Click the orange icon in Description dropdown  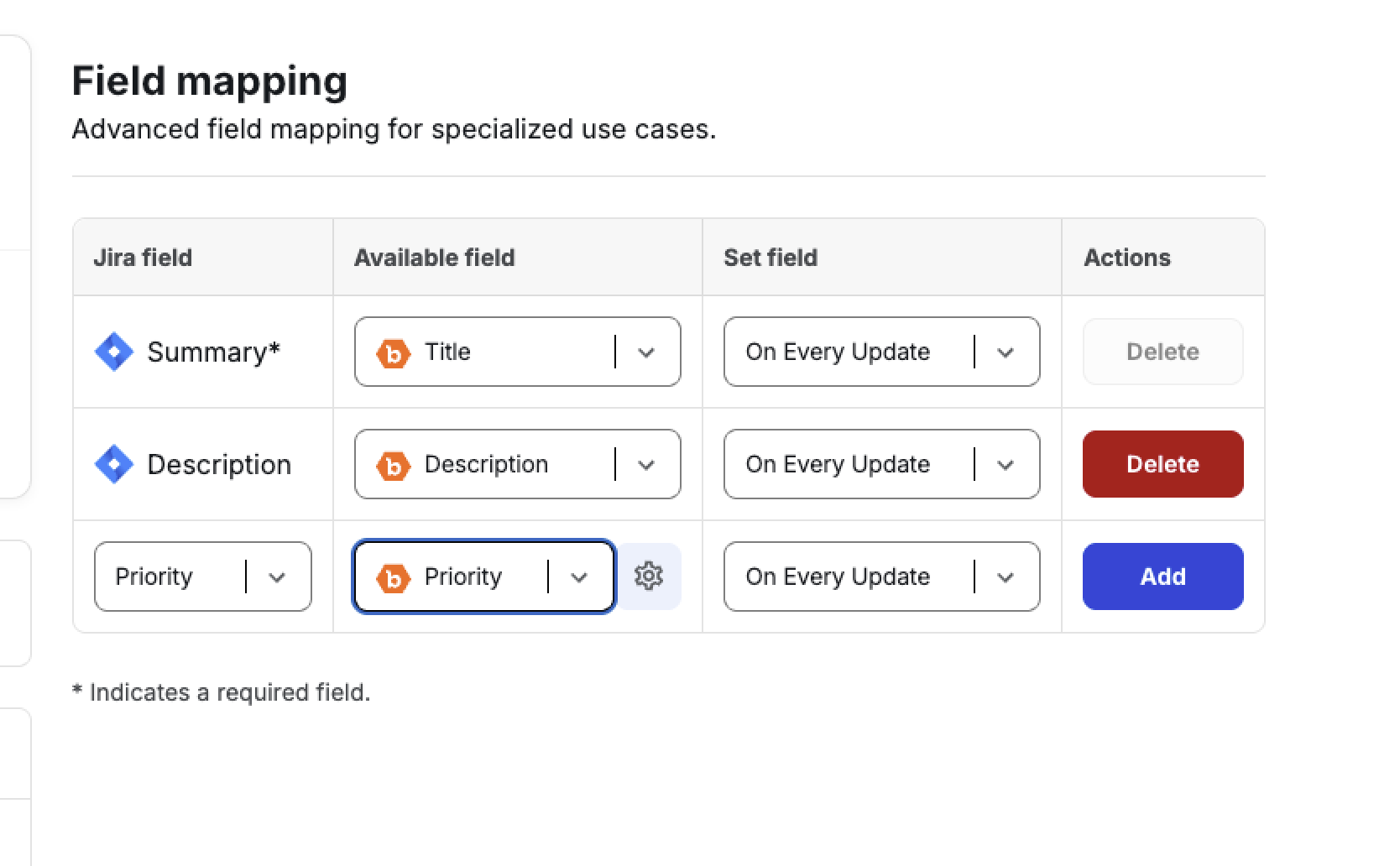point(393,466)
